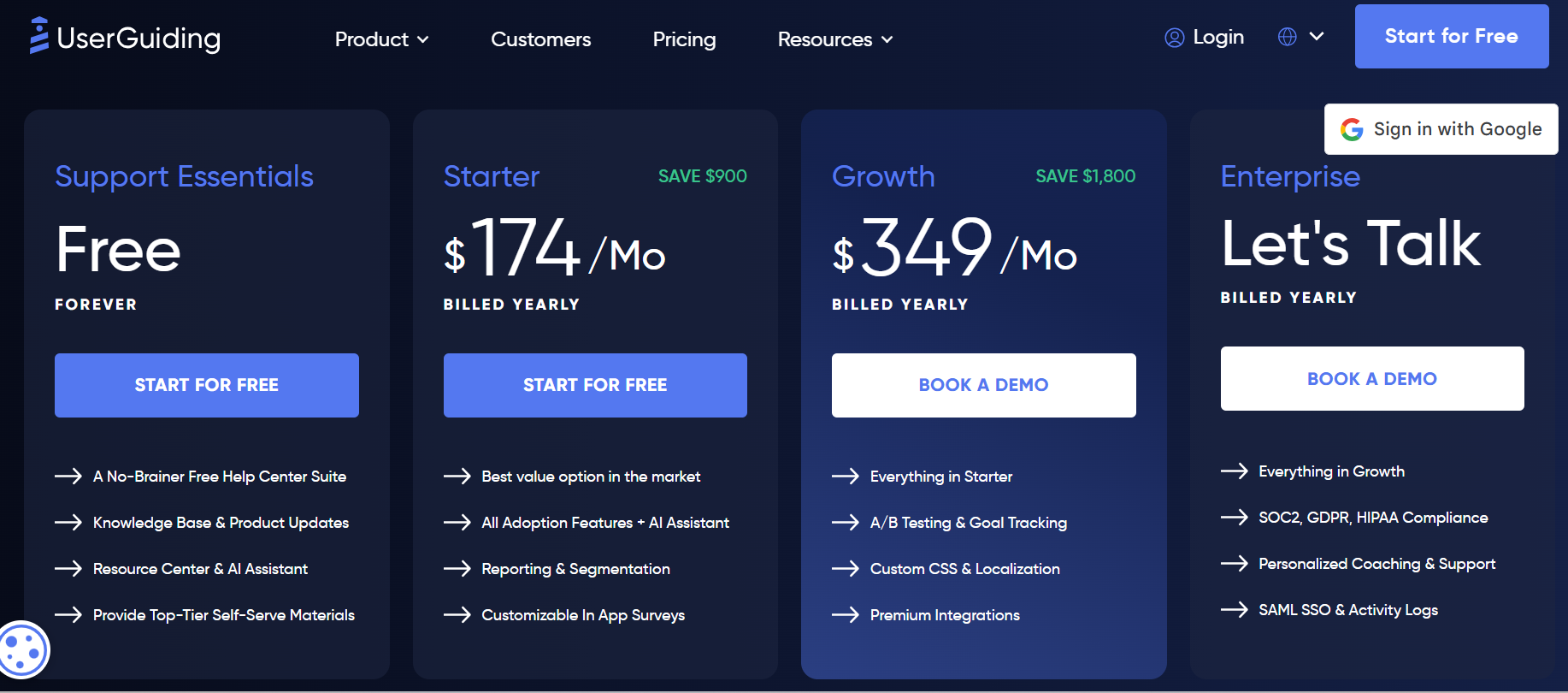Click 'Resource Center & AI Assistant'

point(200,569)
